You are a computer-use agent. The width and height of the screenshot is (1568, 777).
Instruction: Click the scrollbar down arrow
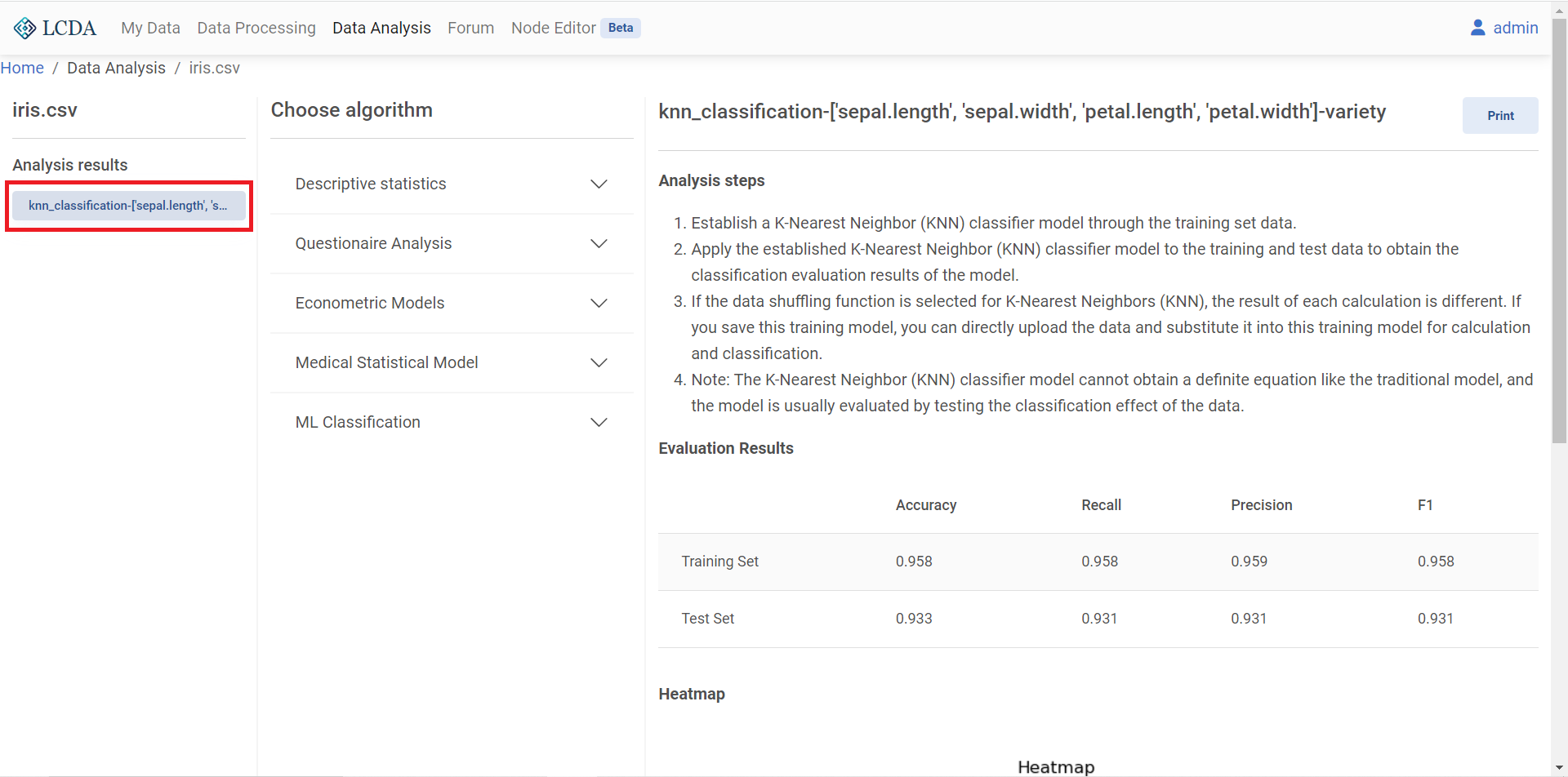tap(1560, 768)
